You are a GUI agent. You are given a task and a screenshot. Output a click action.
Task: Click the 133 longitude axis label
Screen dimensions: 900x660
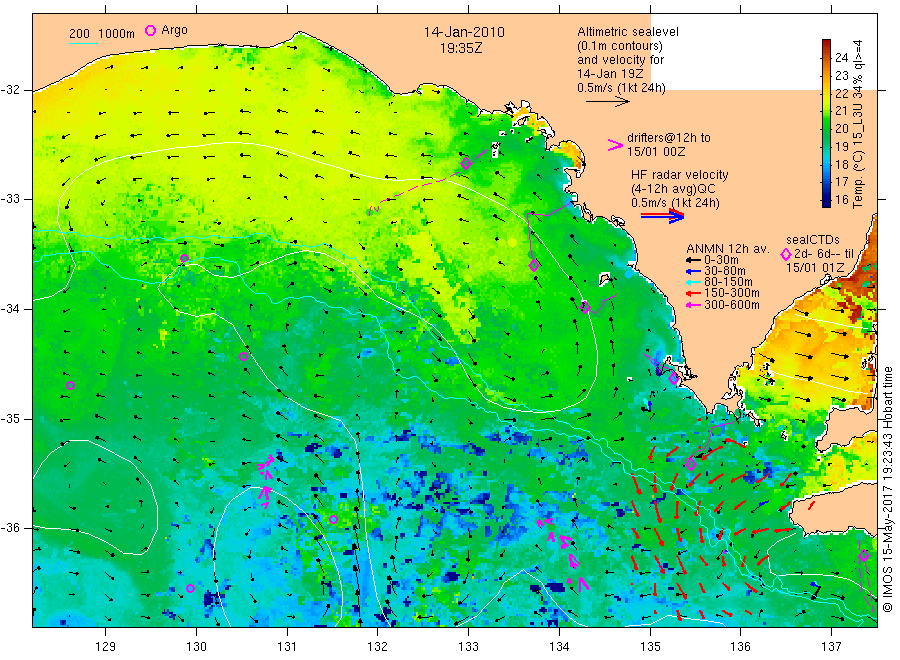click(468, 647)
